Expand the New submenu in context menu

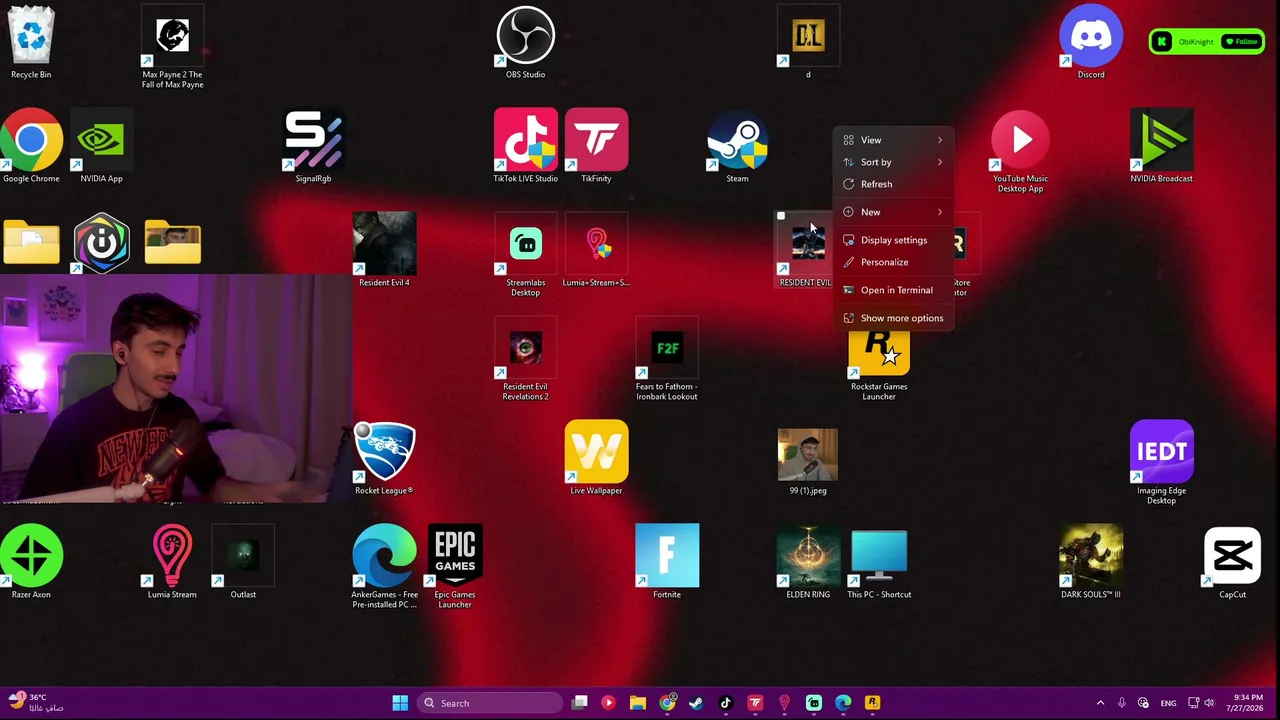(x=894, y=212)
